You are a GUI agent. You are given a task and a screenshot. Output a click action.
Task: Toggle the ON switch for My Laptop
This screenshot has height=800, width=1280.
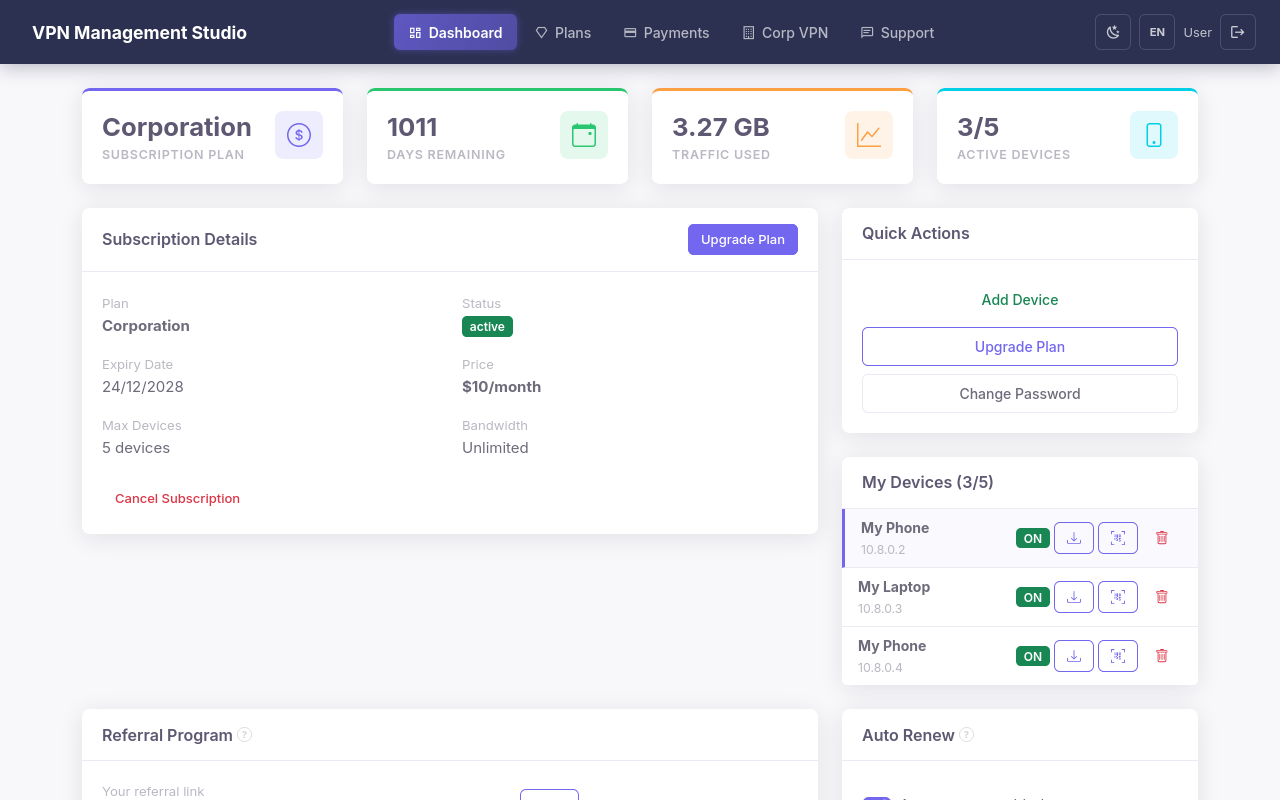click(1032, 596)
